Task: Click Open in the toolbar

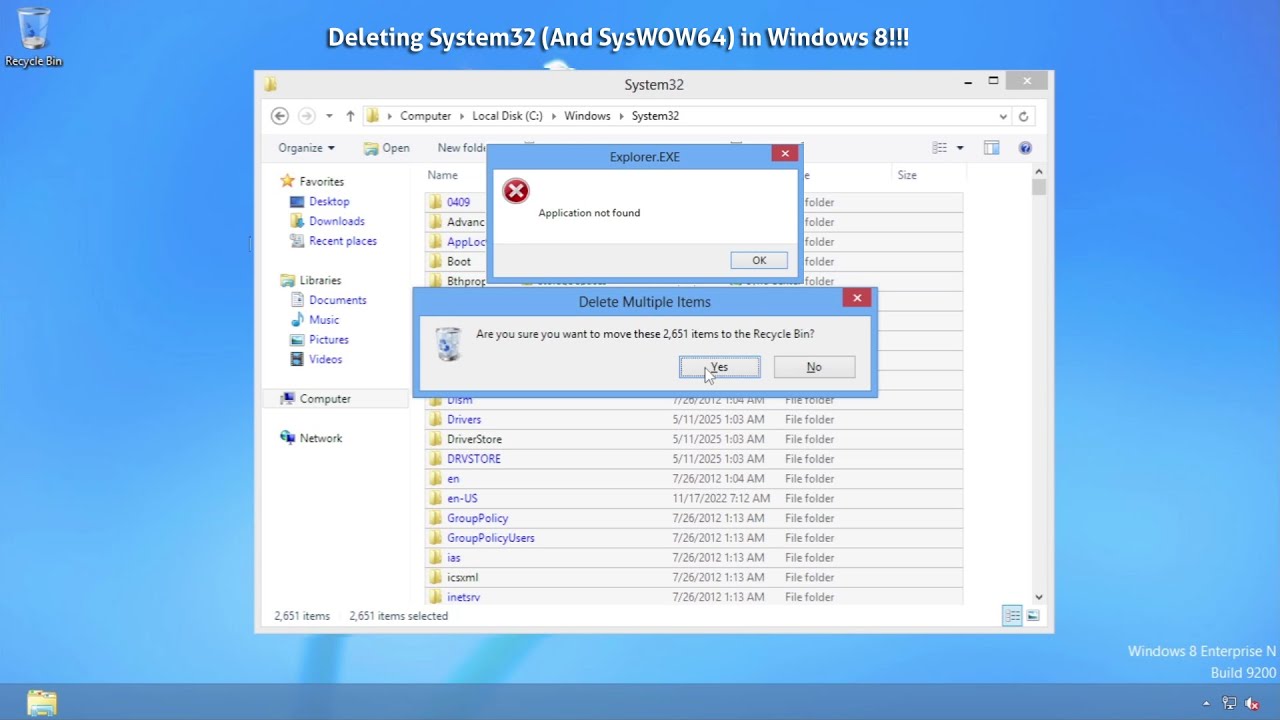Action: pyautogui.click(x=386, y=148)
